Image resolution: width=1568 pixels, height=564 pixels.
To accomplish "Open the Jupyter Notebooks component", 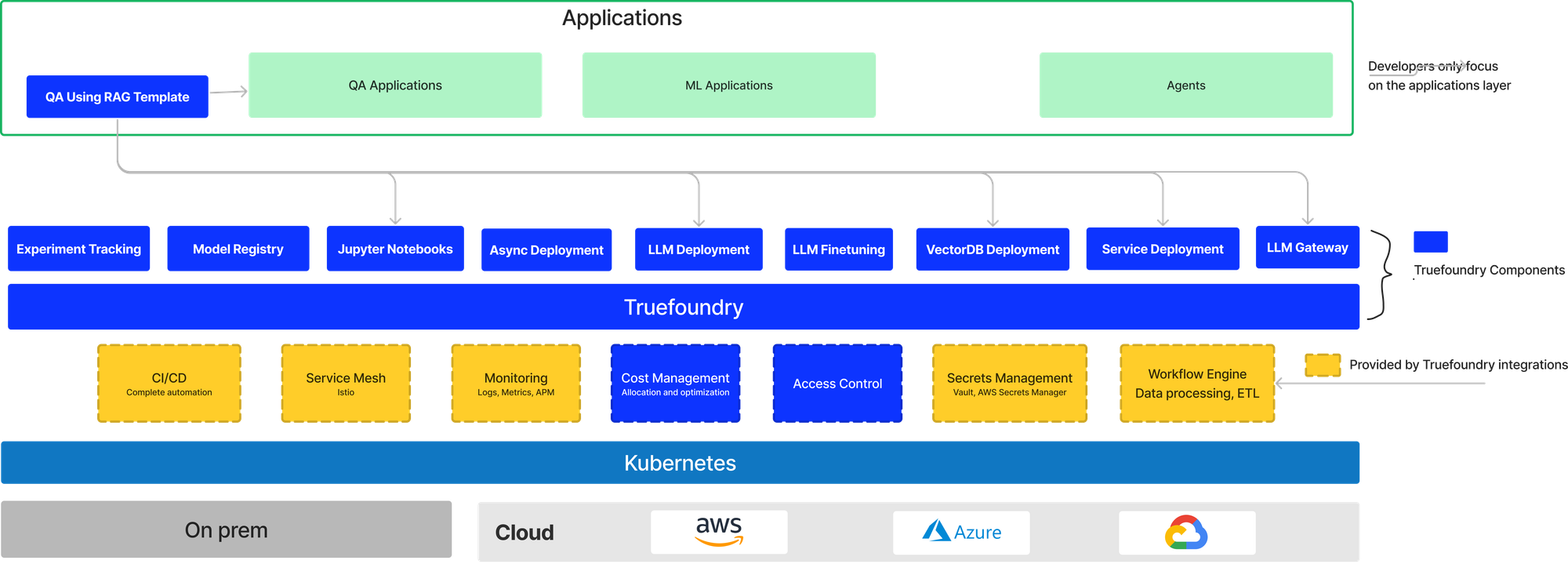I will pos(395,249).
